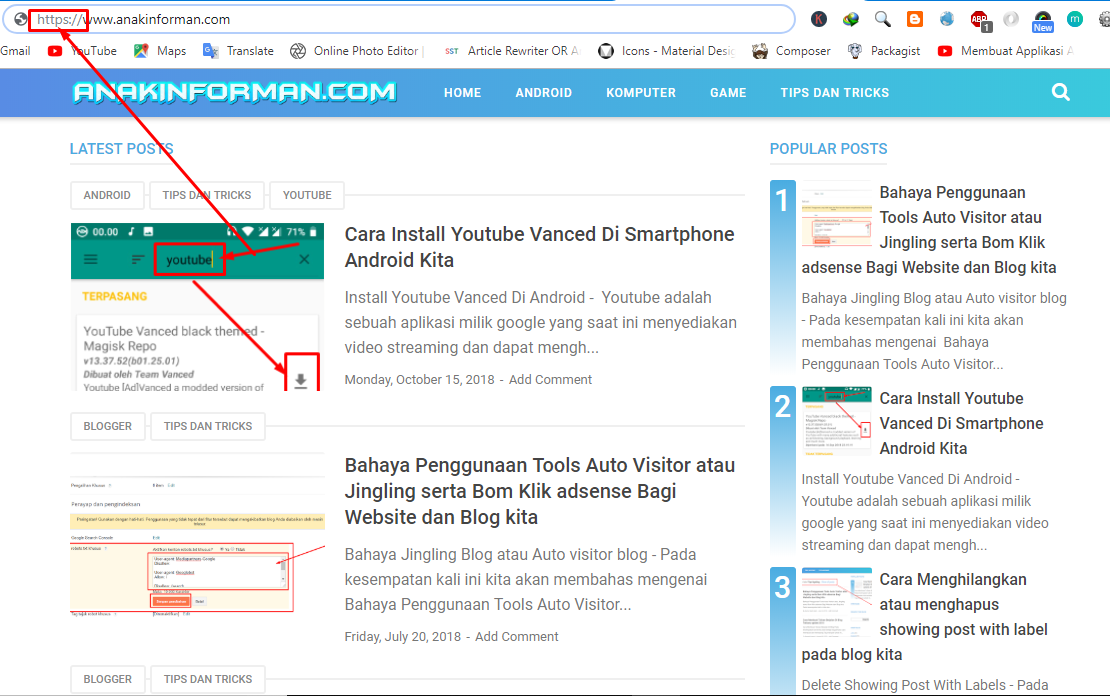Click the ANAKINFORMAN.COM site logo
This screenshot has width=1110, height=696.
(234, 92)
